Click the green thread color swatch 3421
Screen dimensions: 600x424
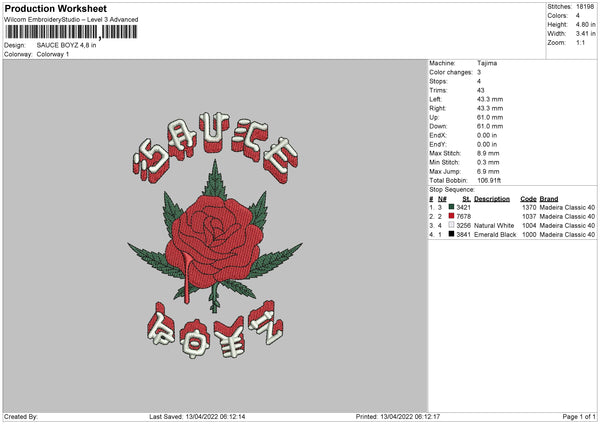(x=452, y=207)
